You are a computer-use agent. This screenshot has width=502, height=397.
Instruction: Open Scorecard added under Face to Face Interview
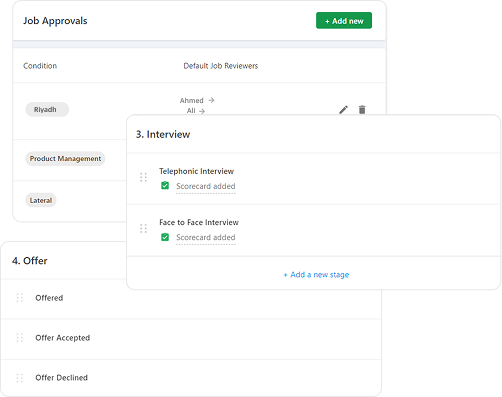tap(206, 238)
